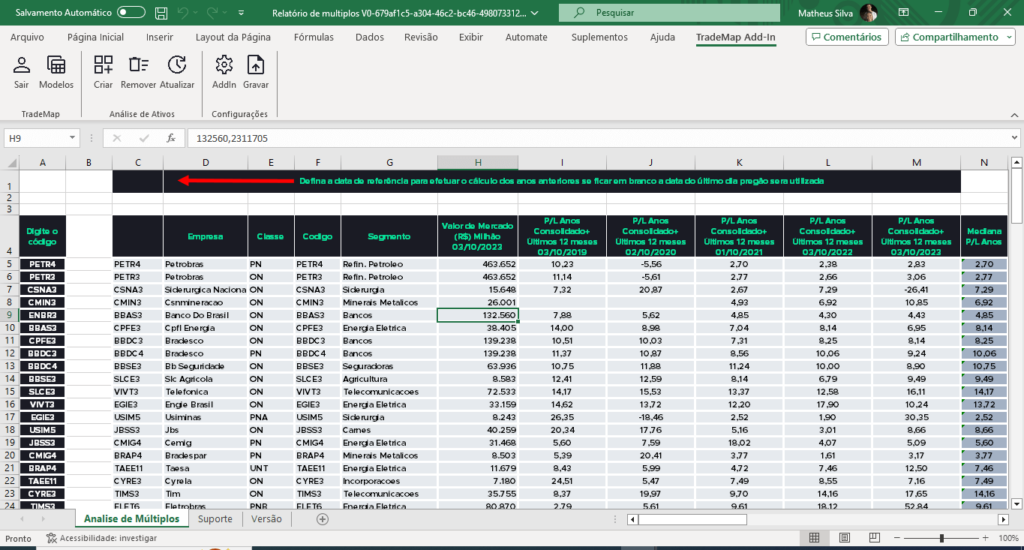Image resolution: width=1024 pixels, height=550 pixels.
Task: Click the Comentários button
Action: tap(846, 37)
